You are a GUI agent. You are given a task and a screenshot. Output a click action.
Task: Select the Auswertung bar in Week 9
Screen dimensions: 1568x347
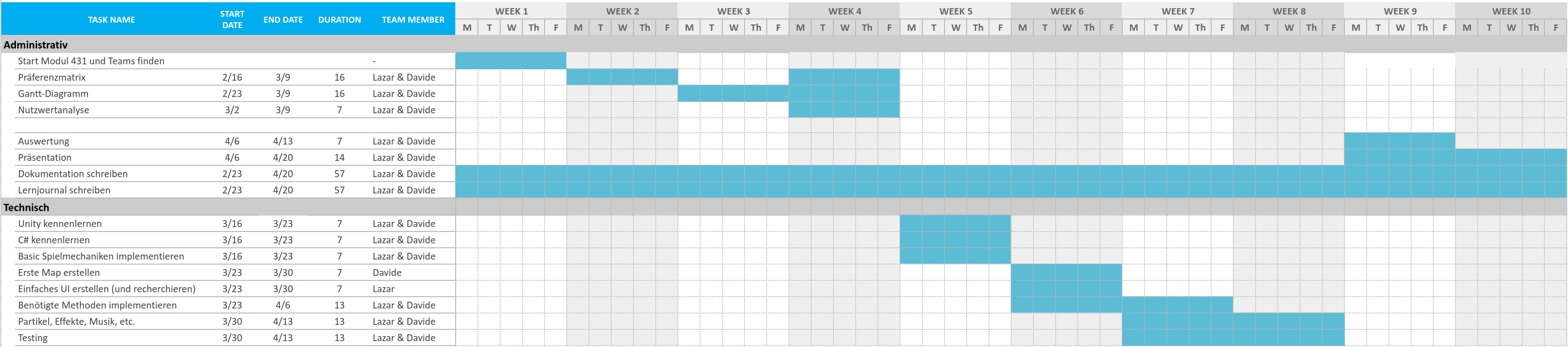[x=1399, y=141]
